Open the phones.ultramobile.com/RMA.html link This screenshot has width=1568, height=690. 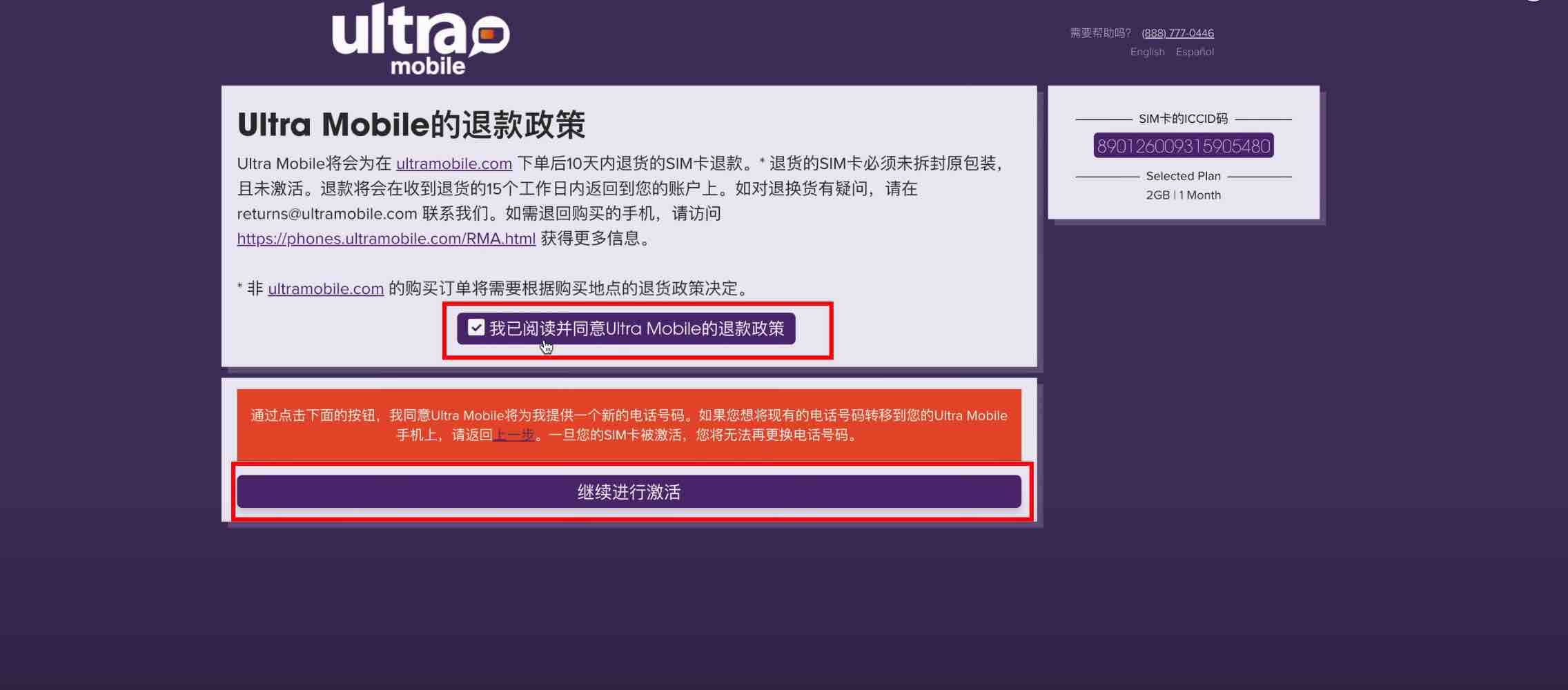386,239
